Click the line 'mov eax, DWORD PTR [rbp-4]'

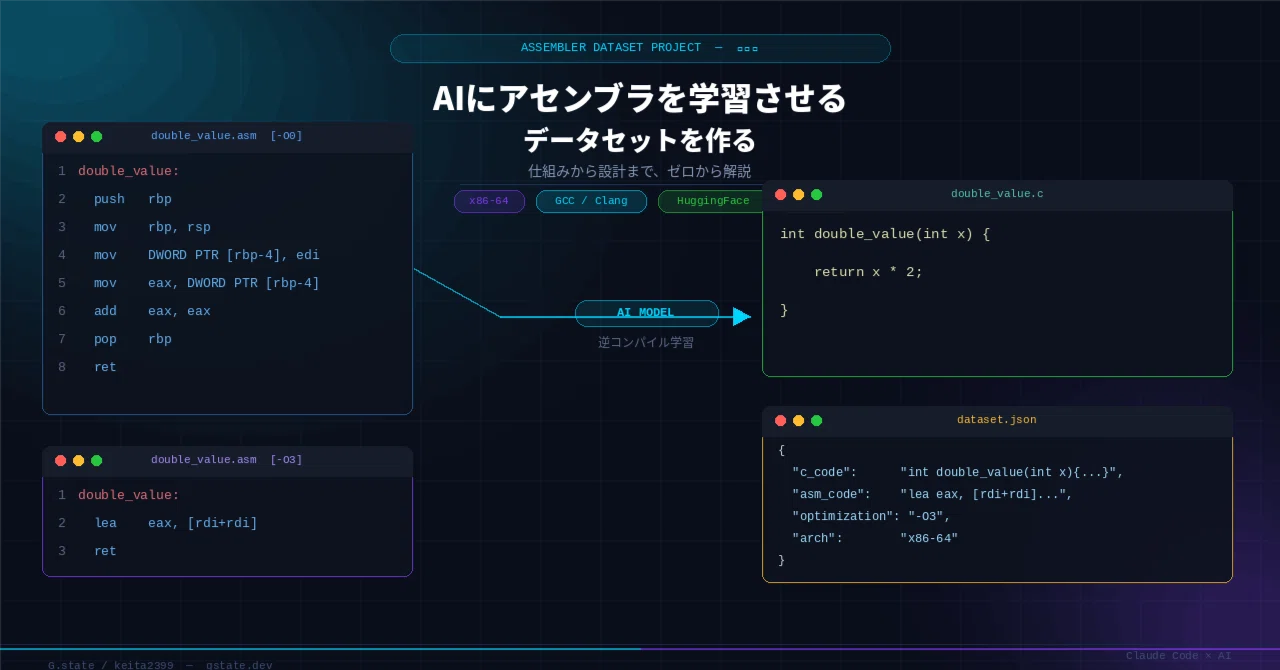(x=207, y=283)
